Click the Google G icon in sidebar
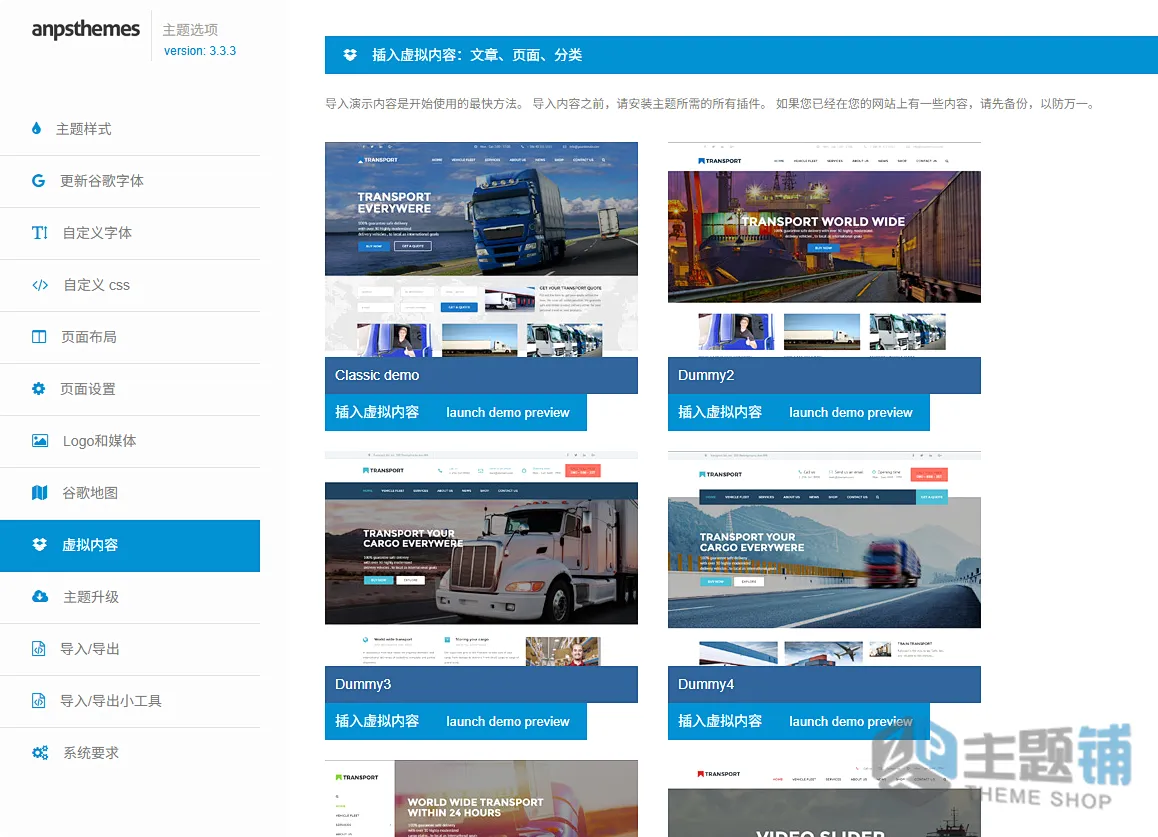Screen dimensions: 1158x837 [x=38, y=180]
